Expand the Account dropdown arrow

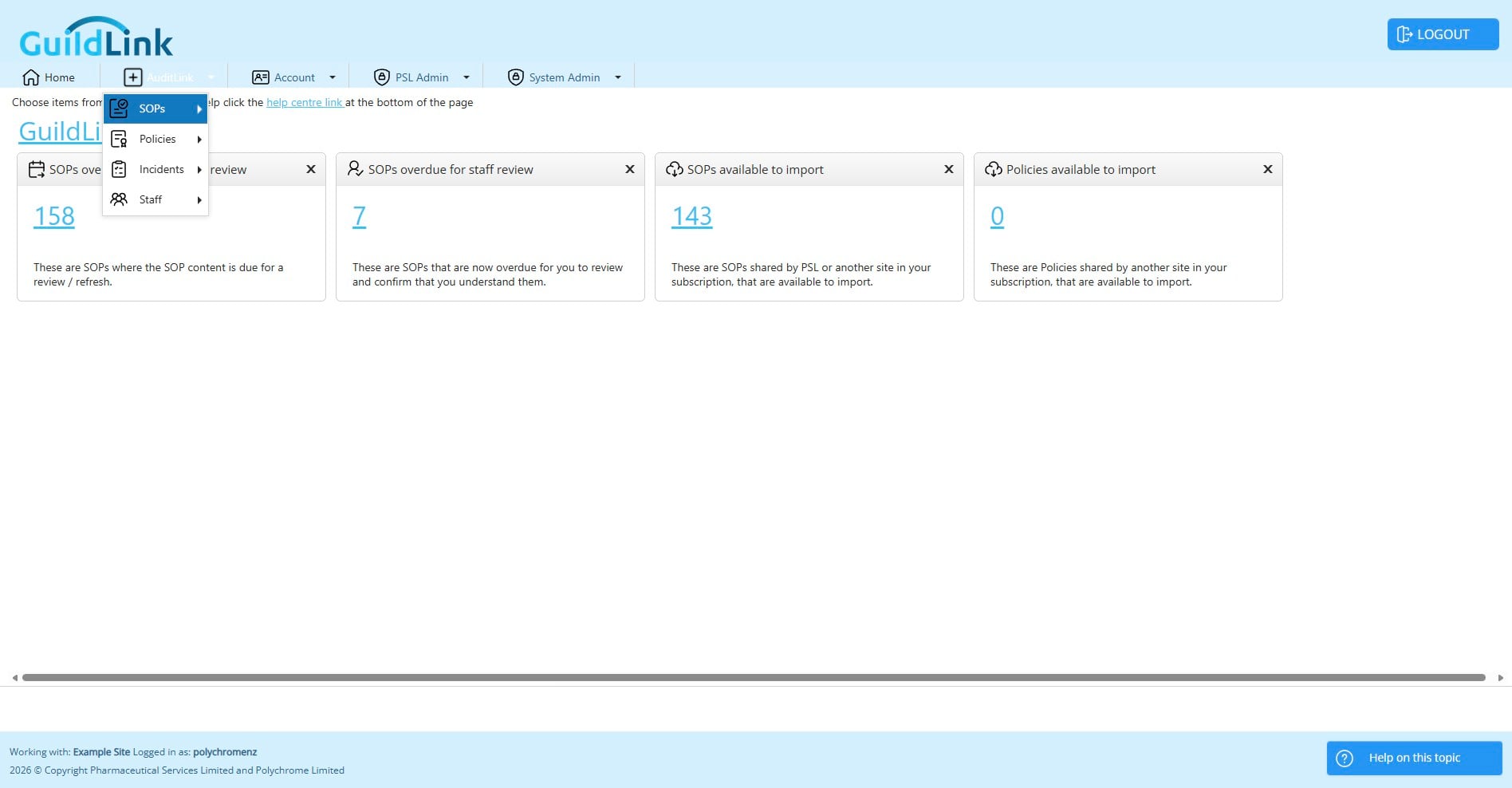[x=333, y=77]
